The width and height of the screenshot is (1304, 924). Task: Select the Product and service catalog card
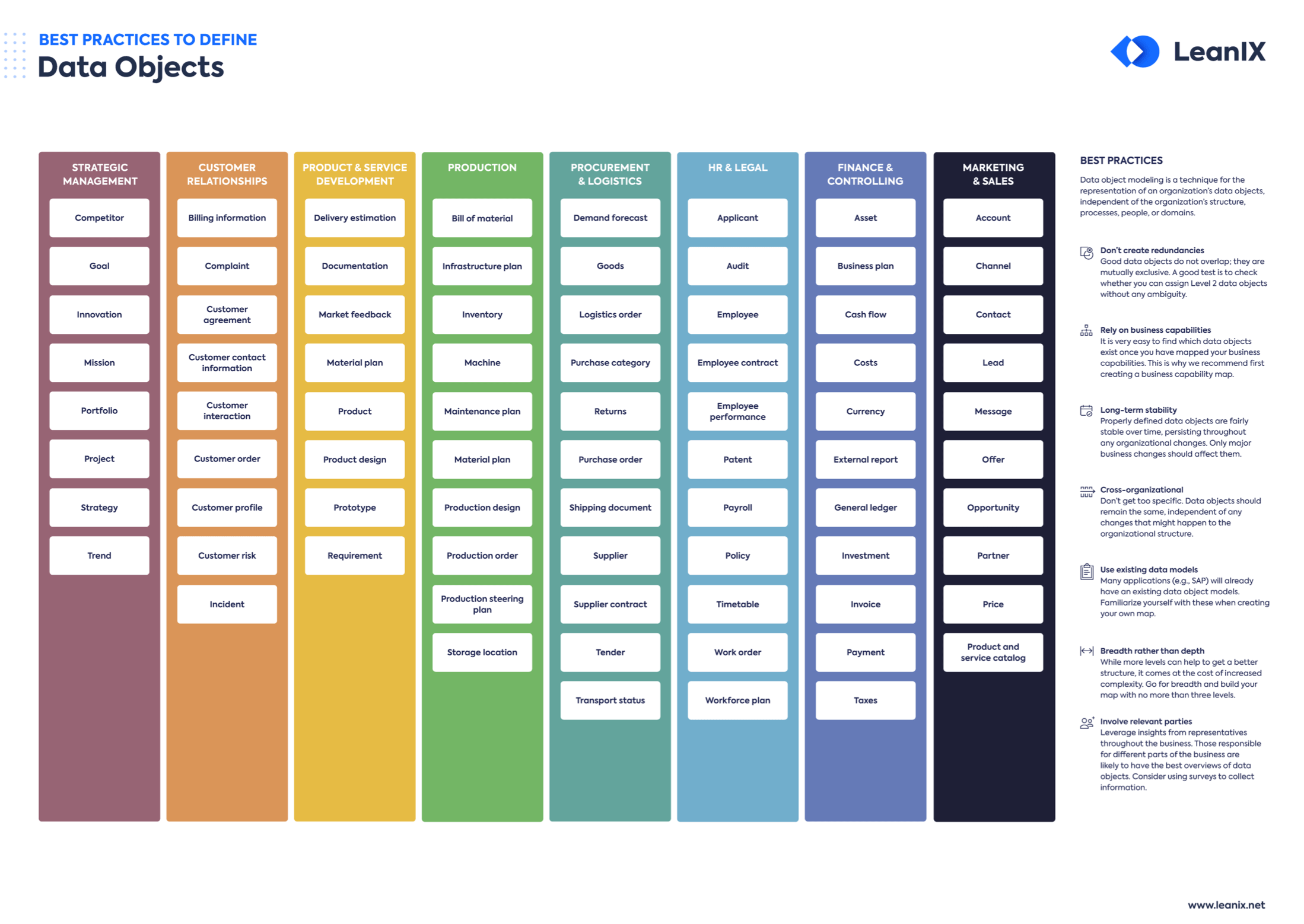click(x=992, y=652)
